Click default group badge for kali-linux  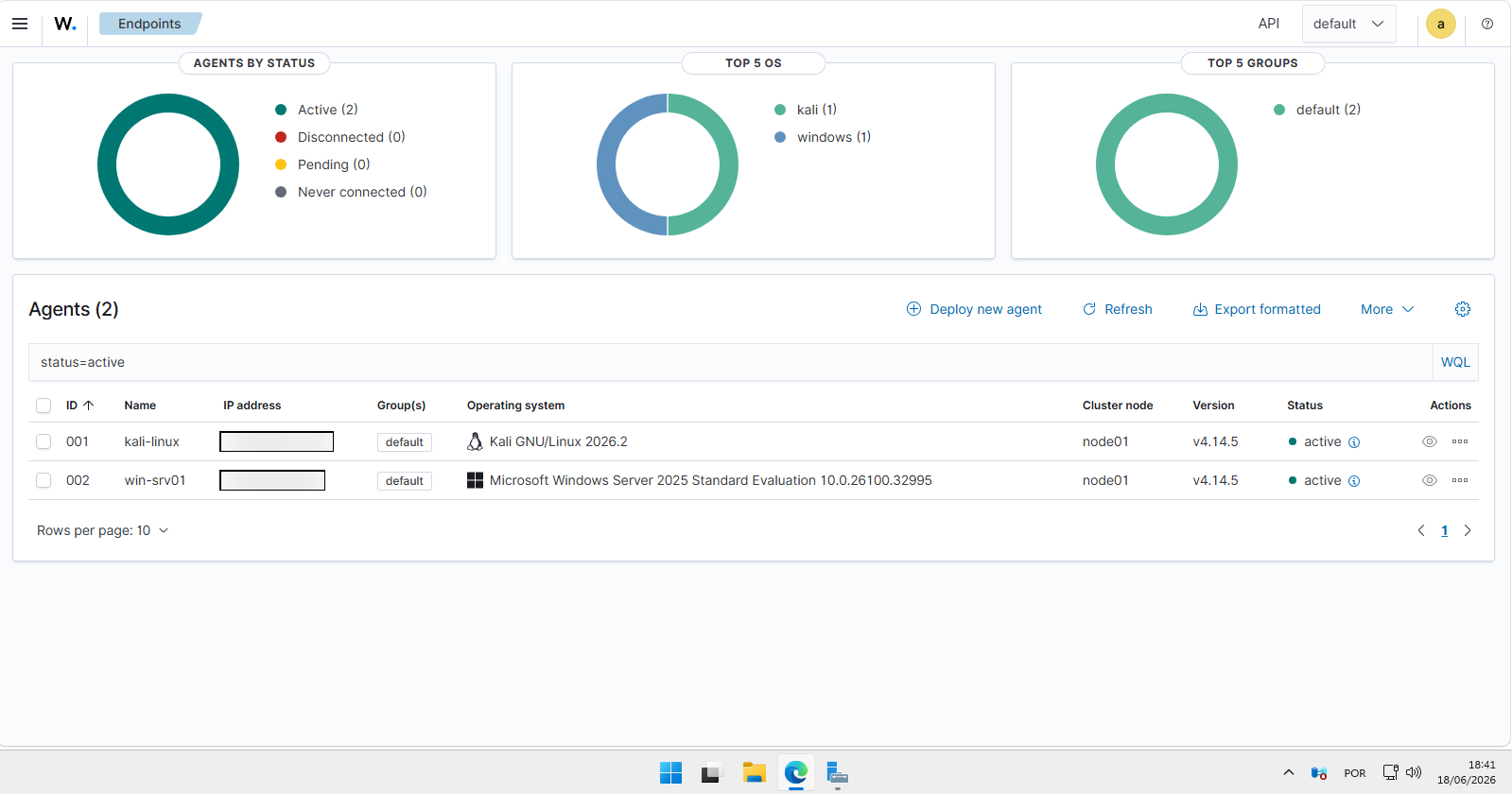[405, 442]
